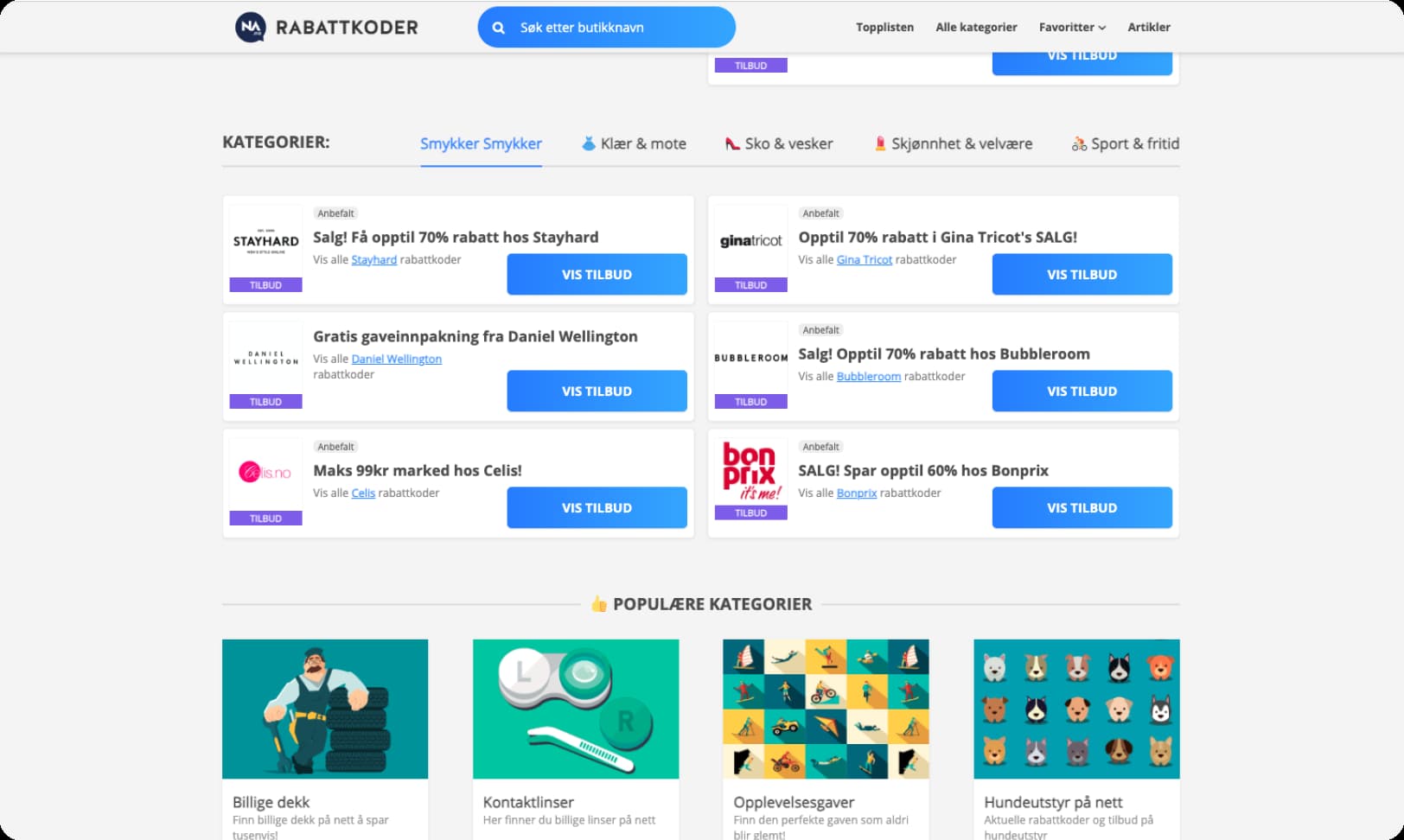The height and width of the screenshot is (840, 1404).
Task: Click the Daniel Wellington store logo
Action: tap(265, 358)
